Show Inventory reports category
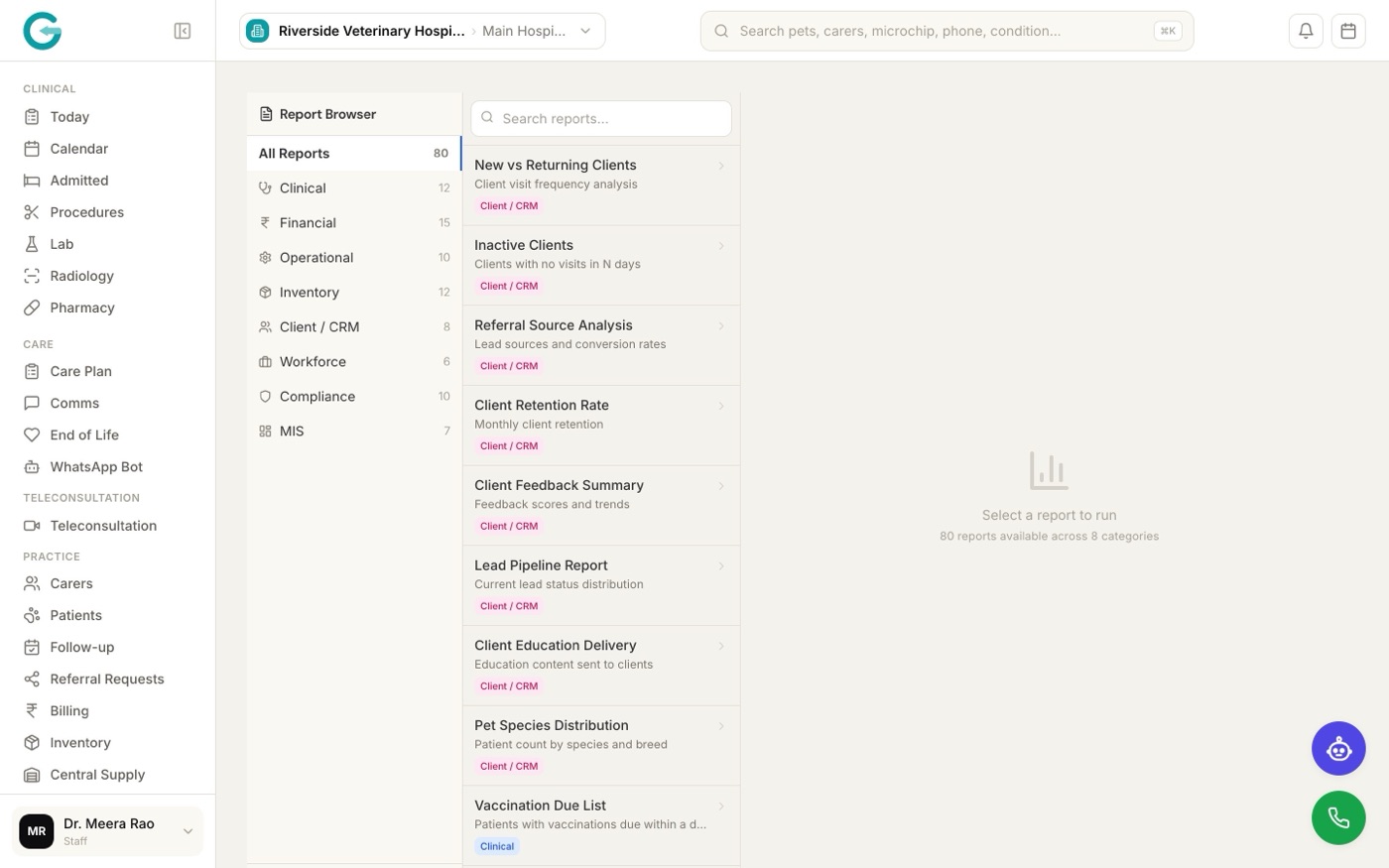The image size is (1389, 868). click(354, 293)
